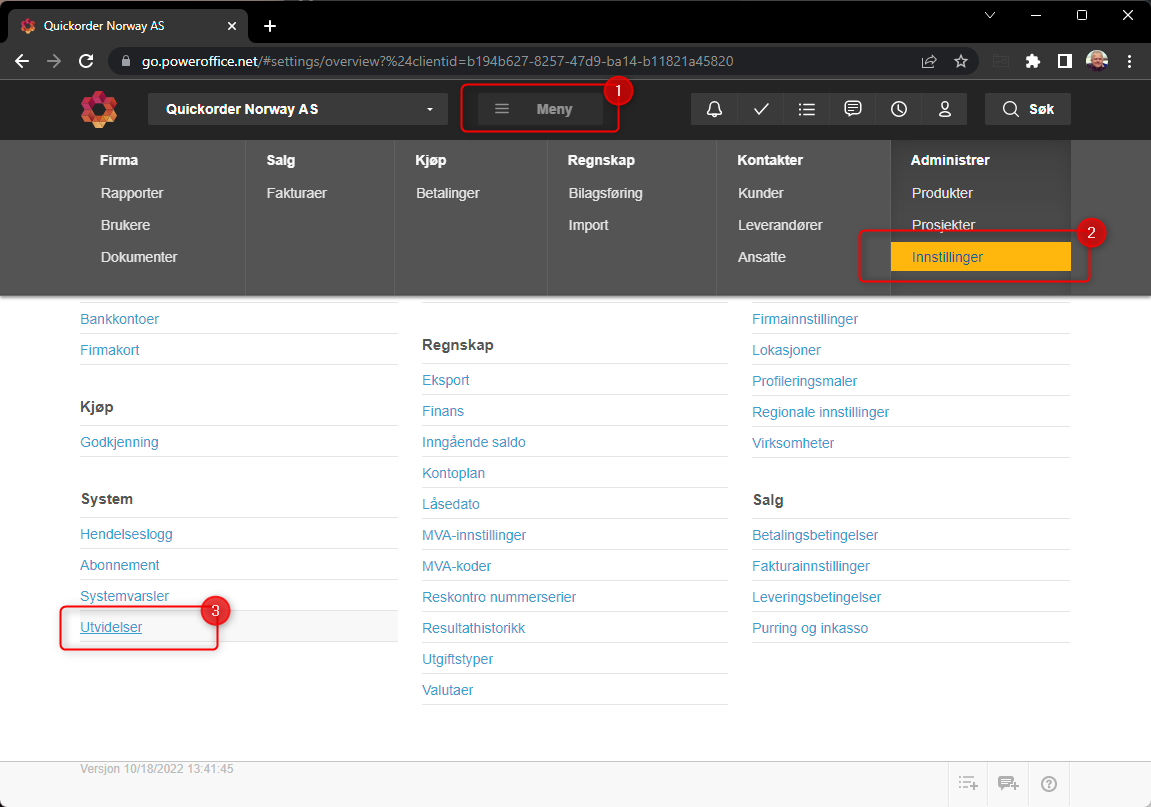This screenshot has width=1151, height=807.
Task: Click the site lock icon in address bar
Action: pos(126,61)
